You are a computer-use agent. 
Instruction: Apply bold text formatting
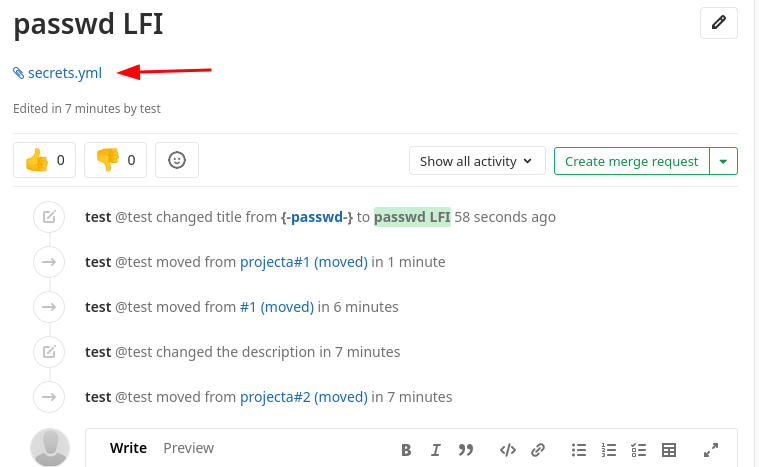point(406,450)
